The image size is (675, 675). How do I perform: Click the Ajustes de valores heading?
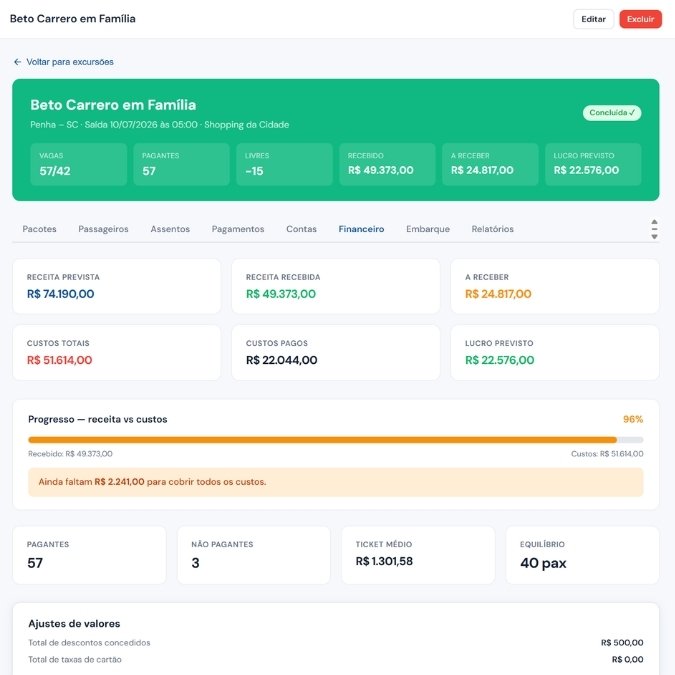point(74,624)
